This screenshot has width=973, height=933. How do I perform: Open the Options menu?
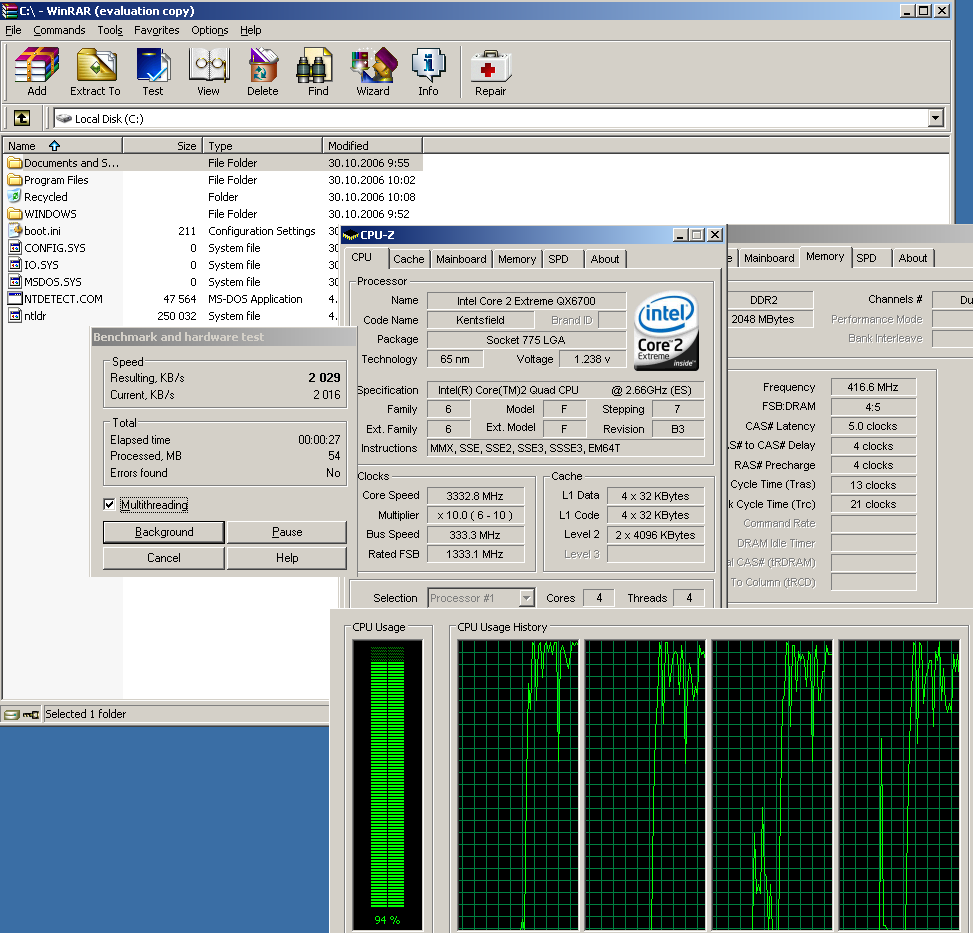tap(210, 30)
